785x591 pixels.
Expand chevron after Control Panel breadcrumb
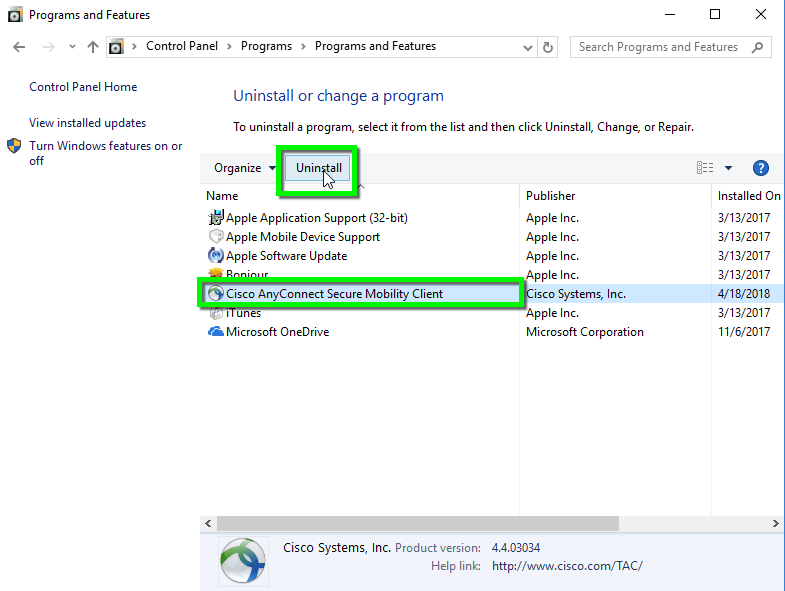(229, 47)
